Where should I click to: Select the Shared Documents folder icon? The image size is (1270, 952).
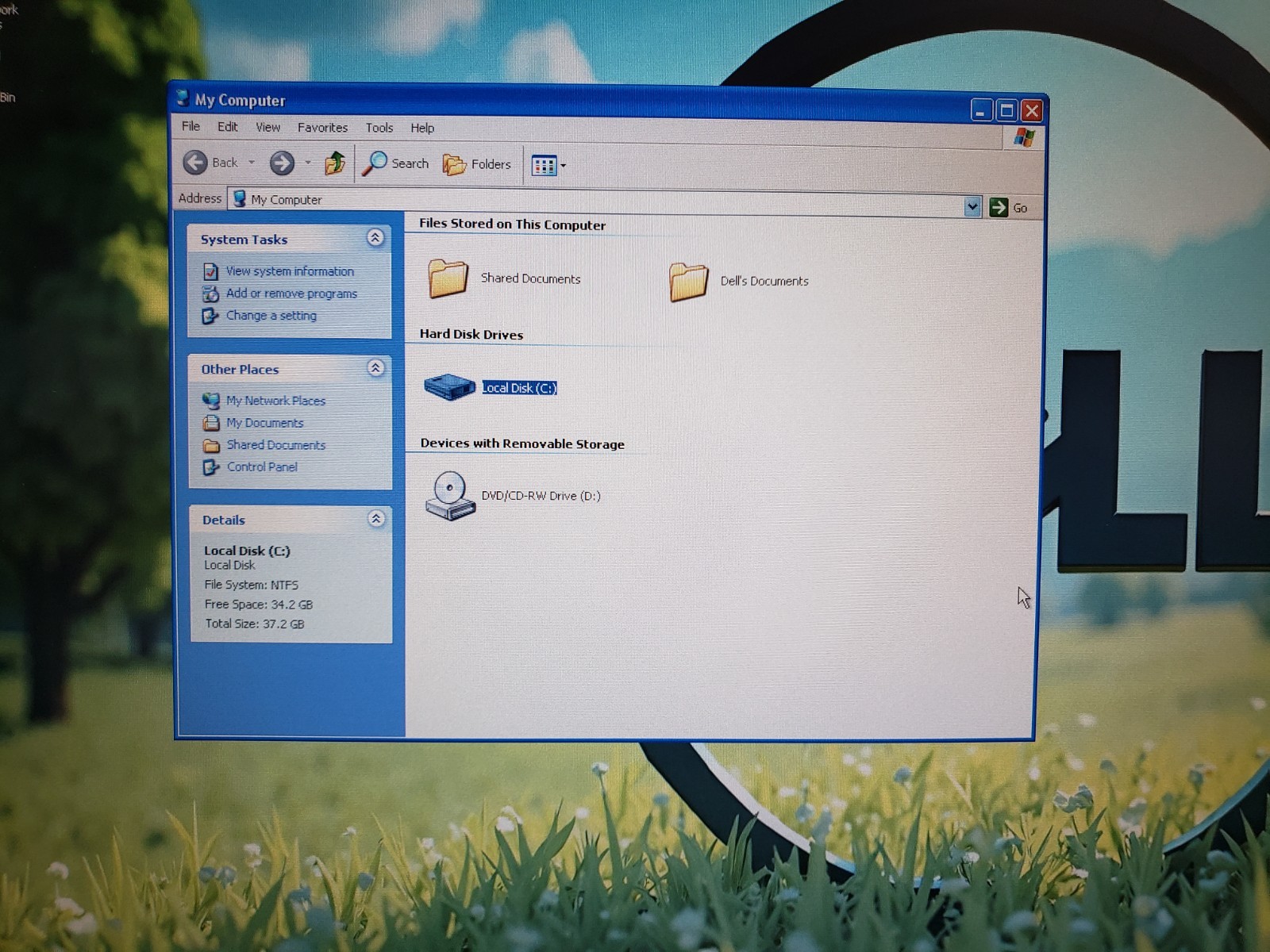[448, 278]
